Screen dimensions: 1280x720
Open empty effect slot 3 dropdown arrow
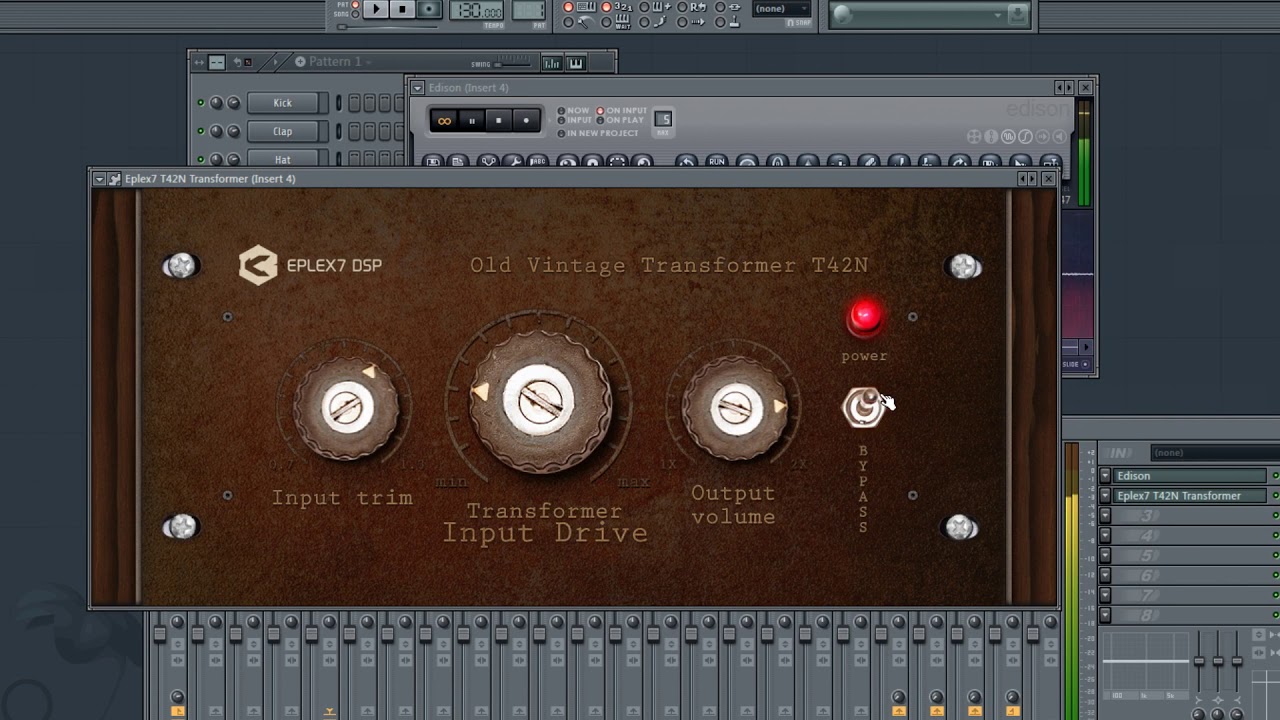(x=1105, y=516)
